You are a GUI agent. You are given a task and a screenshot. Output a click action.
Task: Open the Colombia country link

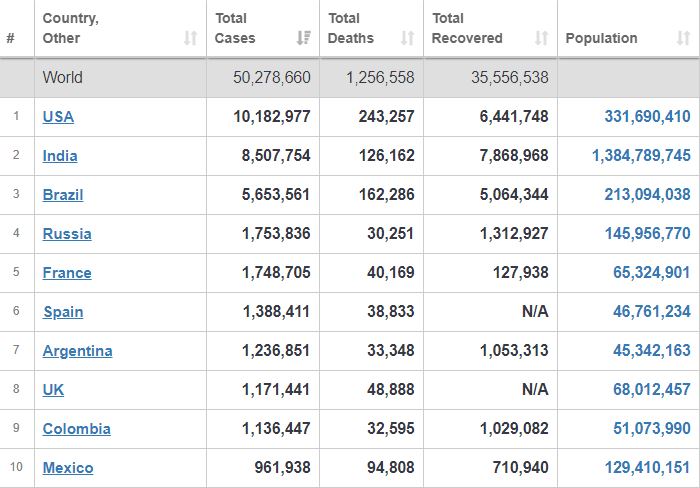click(x=77, y=429)
